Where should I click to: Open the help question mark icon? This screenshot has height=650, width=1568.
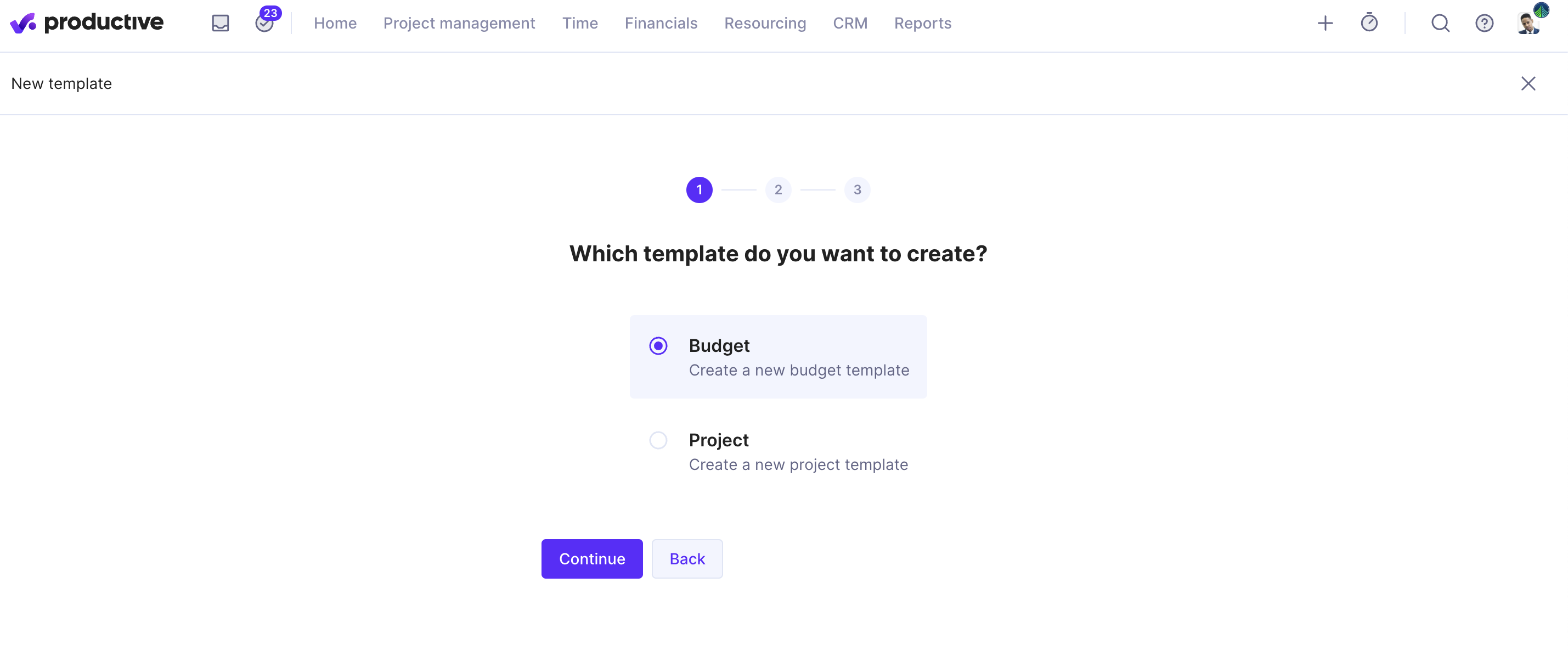1484,23
